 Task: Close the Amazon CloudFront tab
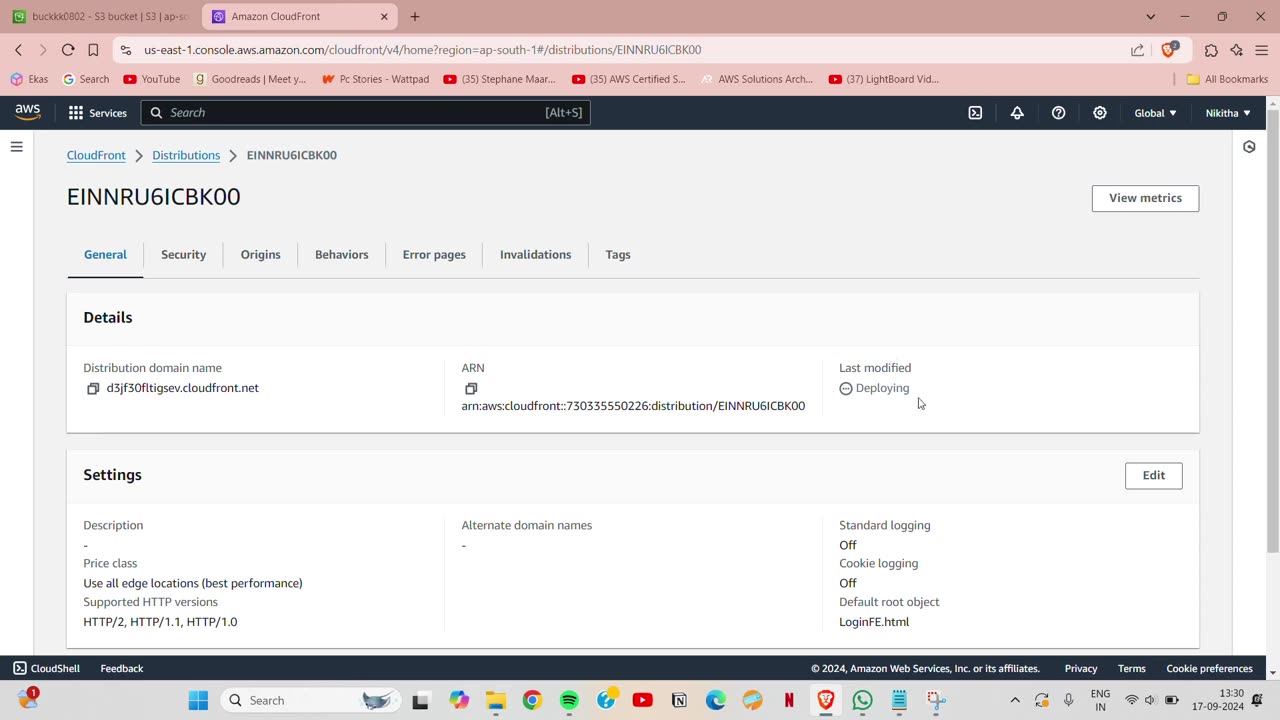coord(384,16)
